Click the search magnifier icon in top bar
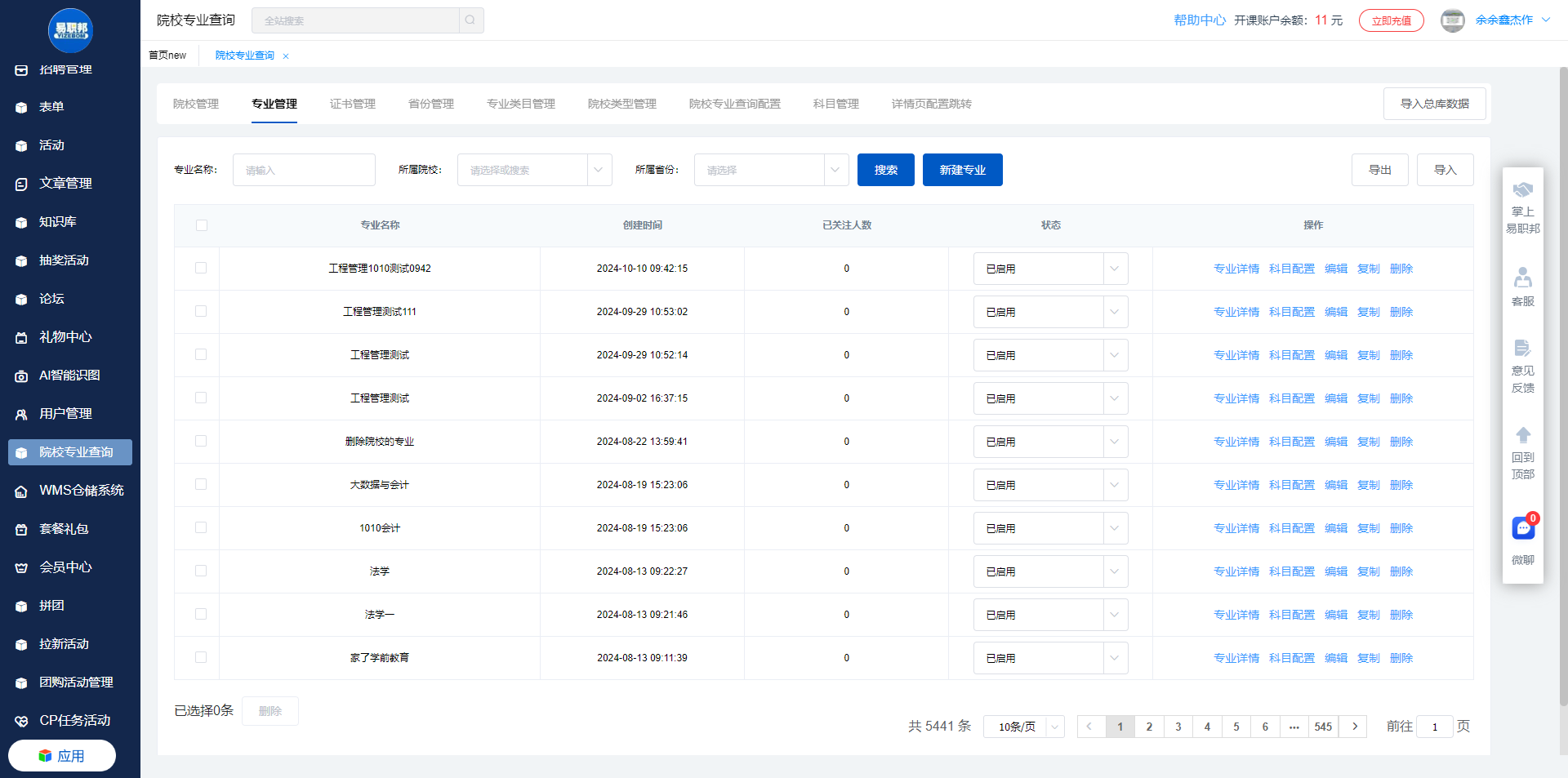1568x778 pixels. 470,20
